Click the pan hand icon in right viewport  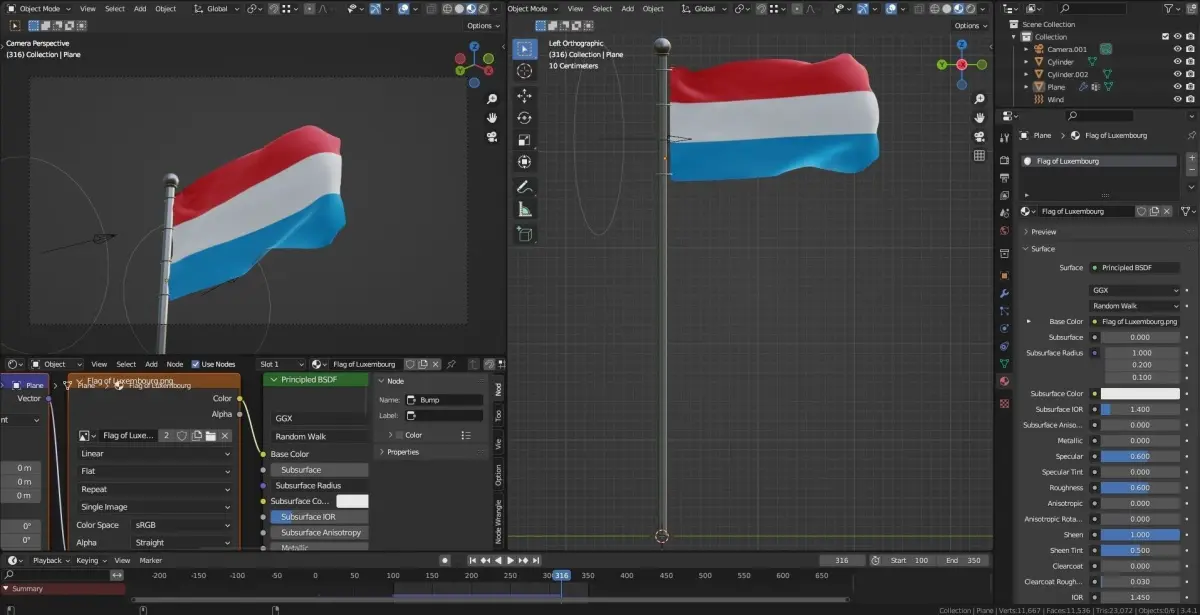tap(979, 119)
